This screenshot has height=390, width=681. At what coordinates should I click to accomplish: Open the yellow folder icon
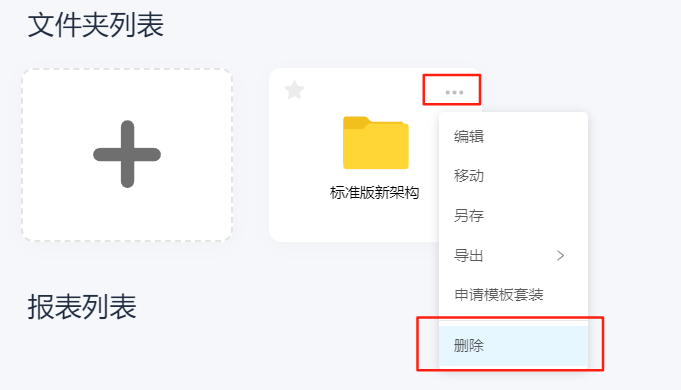(376, 142)
